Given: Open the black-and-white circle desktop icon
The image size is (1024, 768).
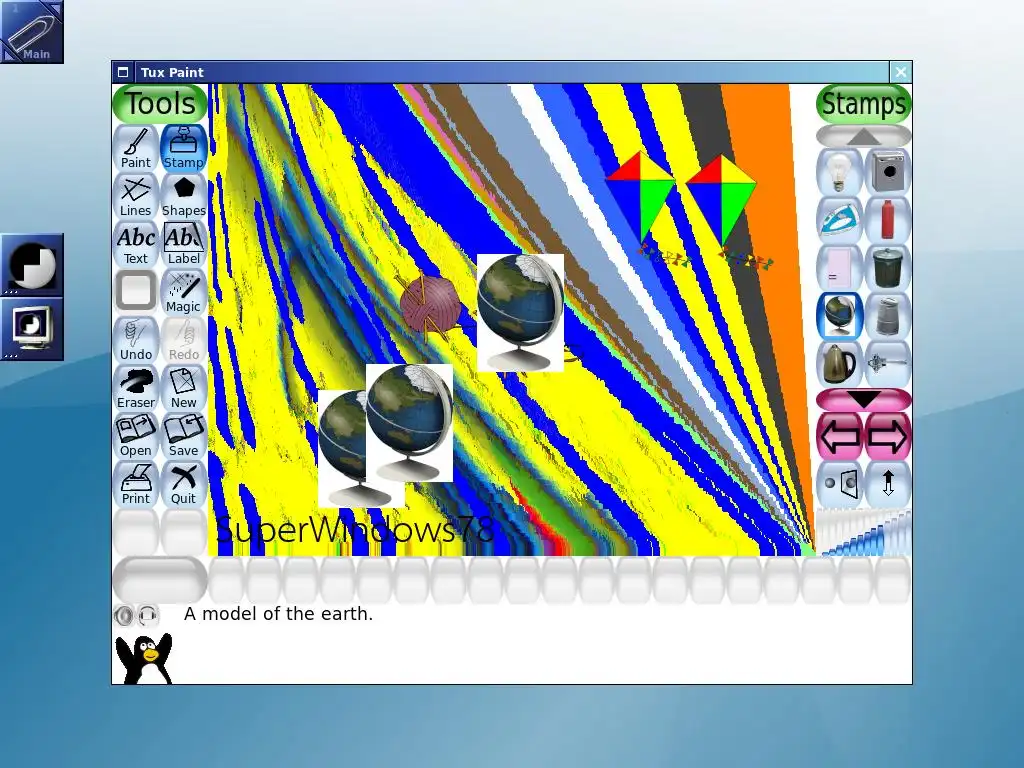Looking at the screenshot, I should 32,265.
